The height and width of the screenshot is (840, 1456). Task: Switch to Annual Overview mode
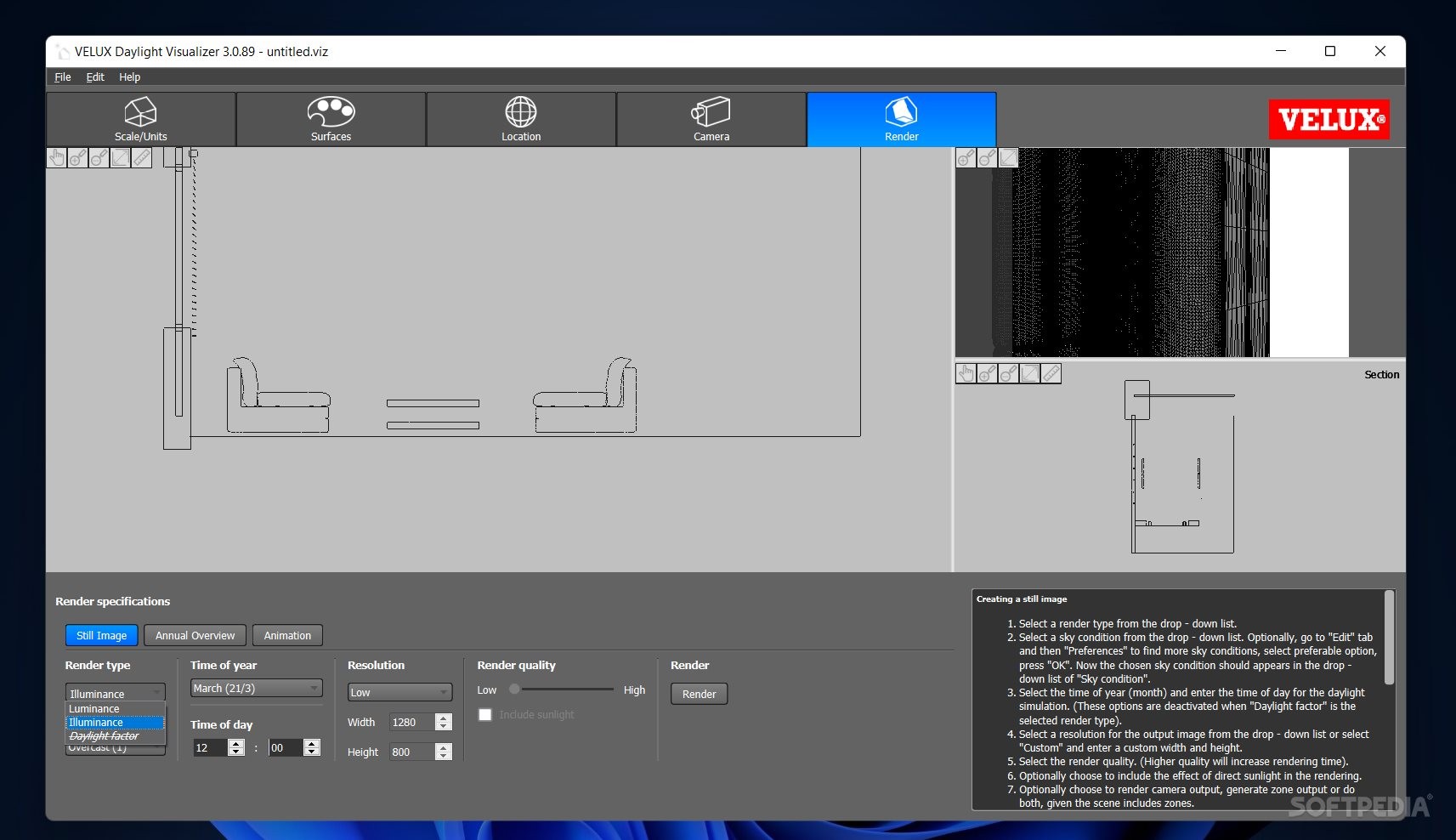(x=195, y=635)
